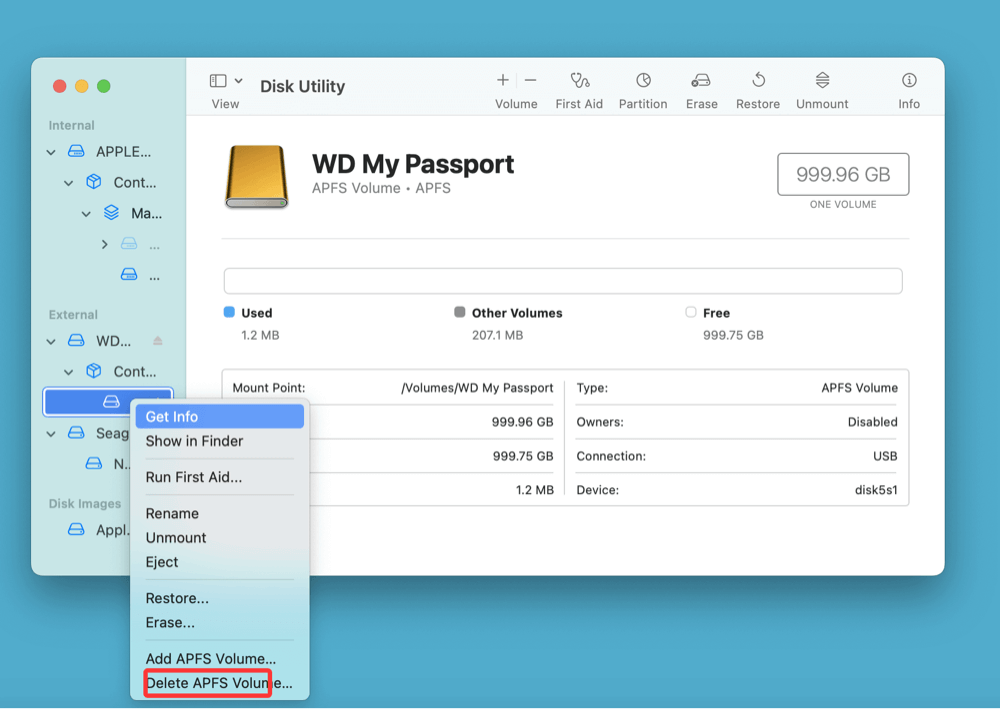The width and height of the screenshot is (1000, 709).
Task: Run First Aid from the toolbar
Action: [579, 88]
